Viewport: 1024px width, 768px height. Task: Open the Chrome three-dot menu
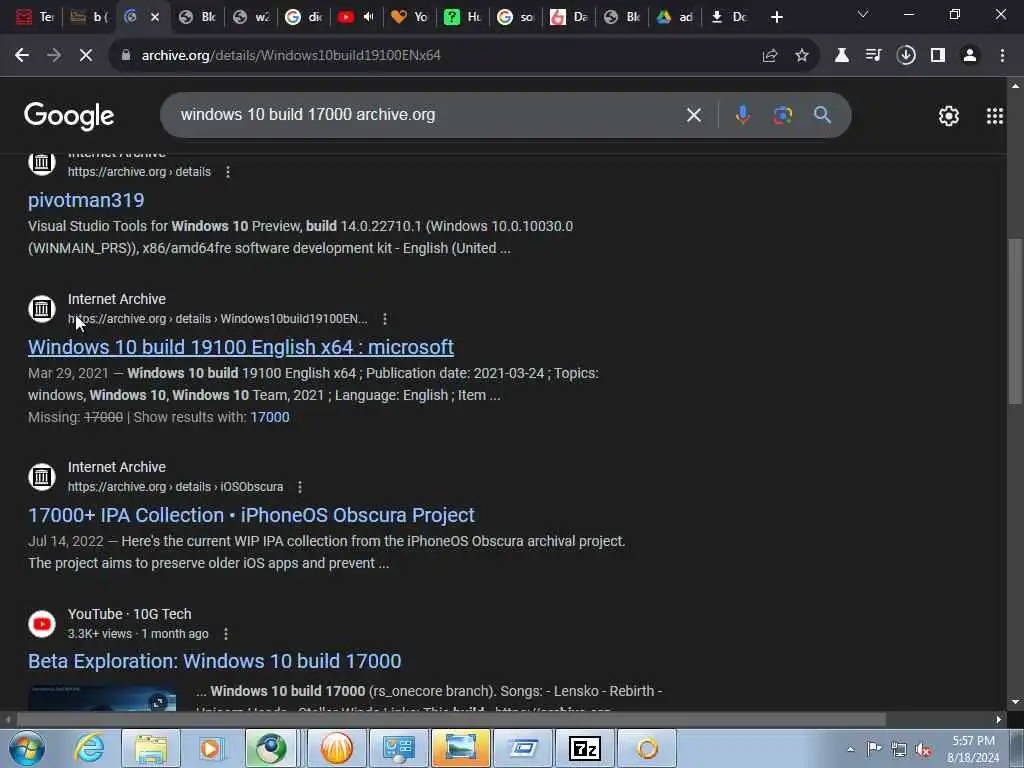coord(1002,56)
